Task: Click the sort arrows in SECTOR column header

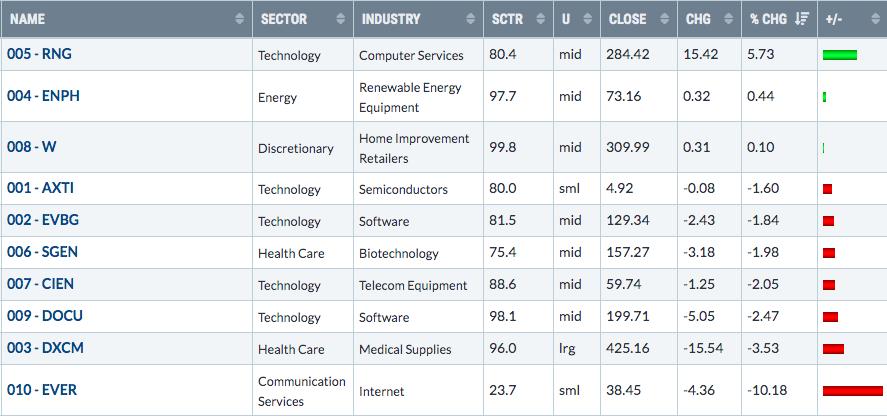Action: pyautogui.click(x=341, y=19)
